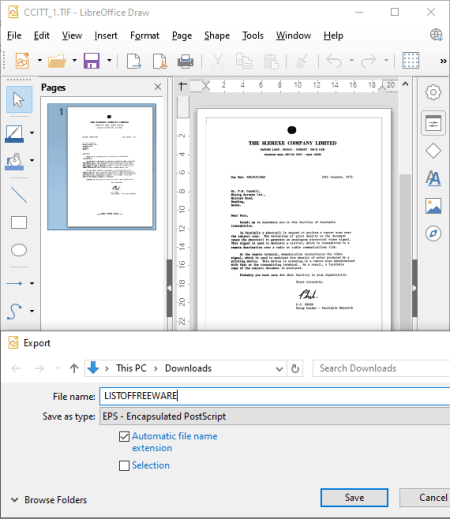Click the Open folder icon
This screenshot has width=450, height=519.
tap(57, 61)
